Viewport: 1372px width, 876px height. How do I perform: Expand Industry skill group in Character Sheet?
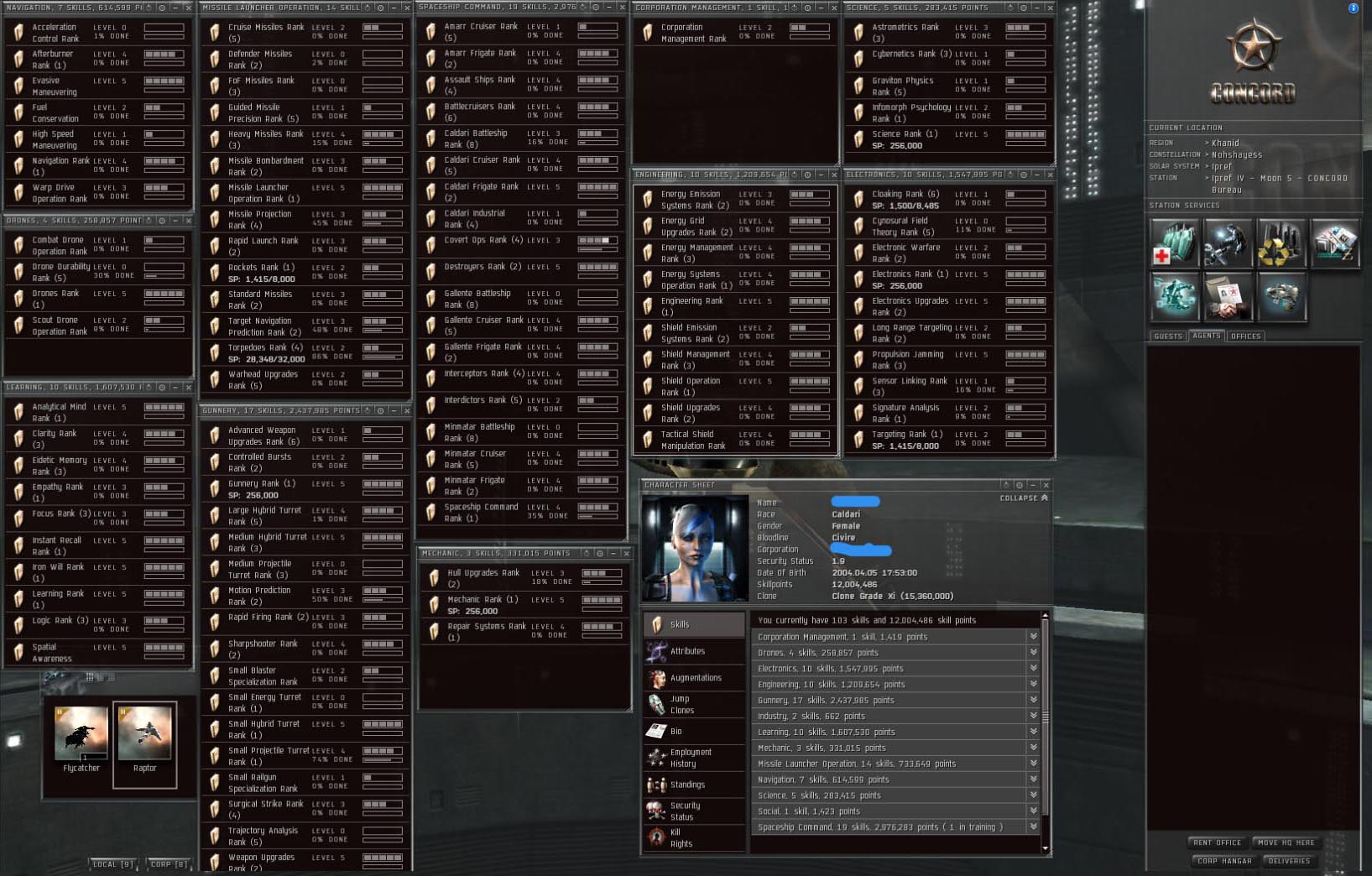click(1034, 717)
